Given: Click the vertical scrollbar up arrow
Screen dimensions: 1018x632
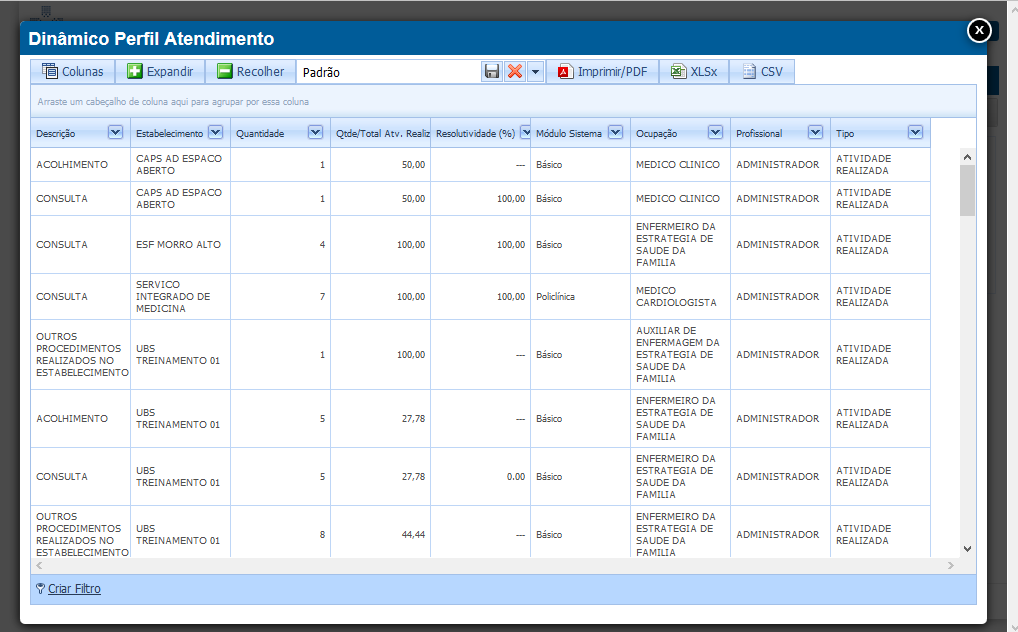Looking at the screenshot, I should 967,157.
